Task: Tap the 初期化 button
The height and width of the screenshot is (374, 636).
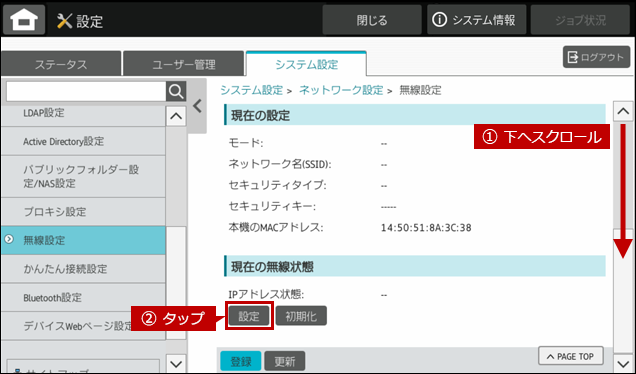Action: point(301,316)
